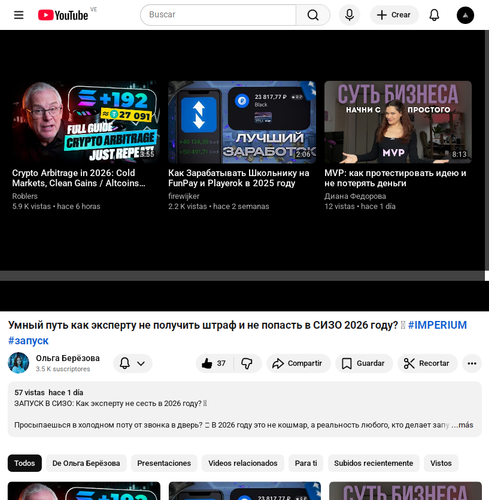Viewport: 489px width, 500px height.
Task: Open channel name Ольга Берёзова
Action: (x=68, y=358)
